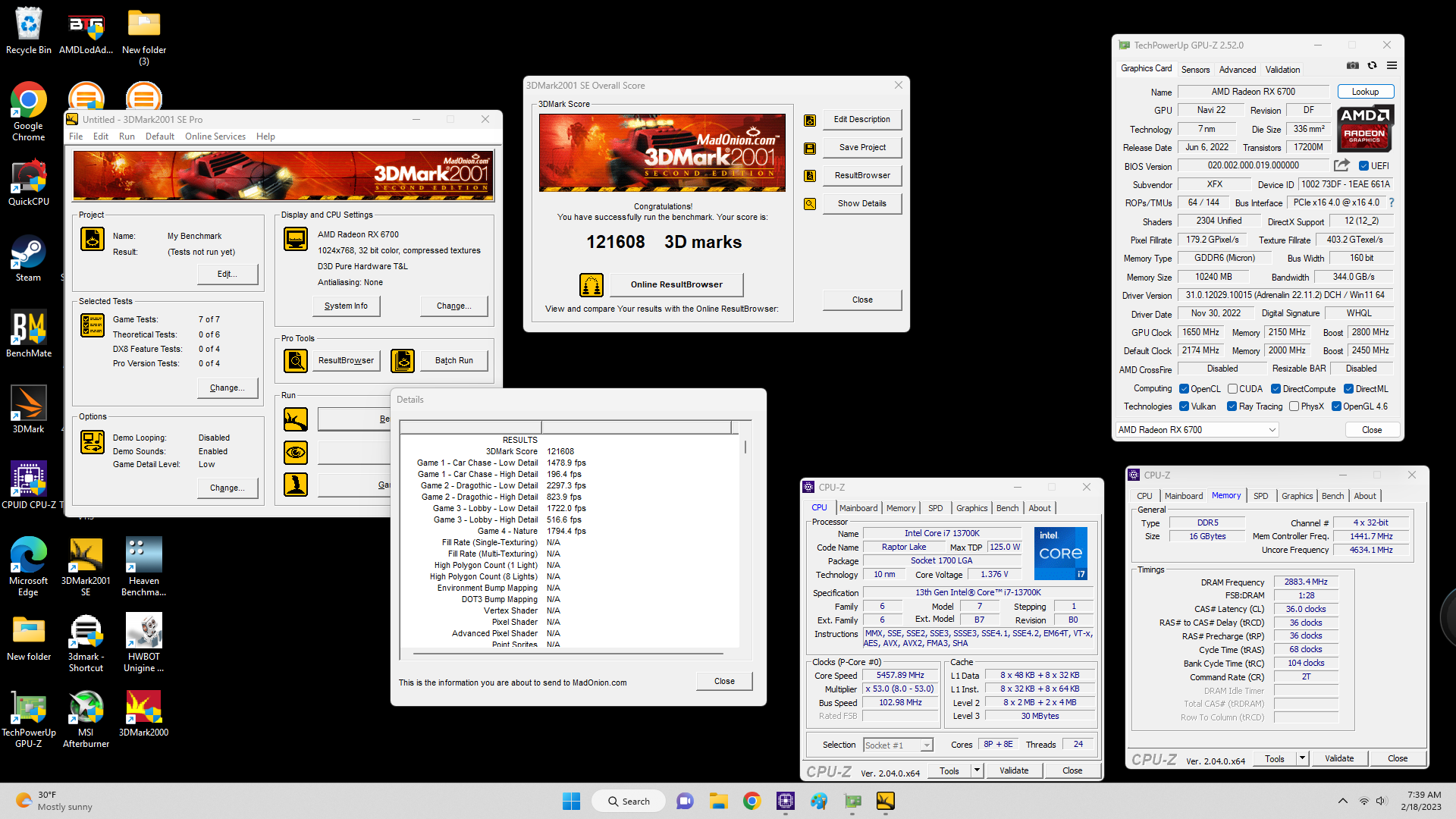The image size is (1456, 819).
Task: Click the horizontal scrollbar in Details results
Action: point(569,654)
